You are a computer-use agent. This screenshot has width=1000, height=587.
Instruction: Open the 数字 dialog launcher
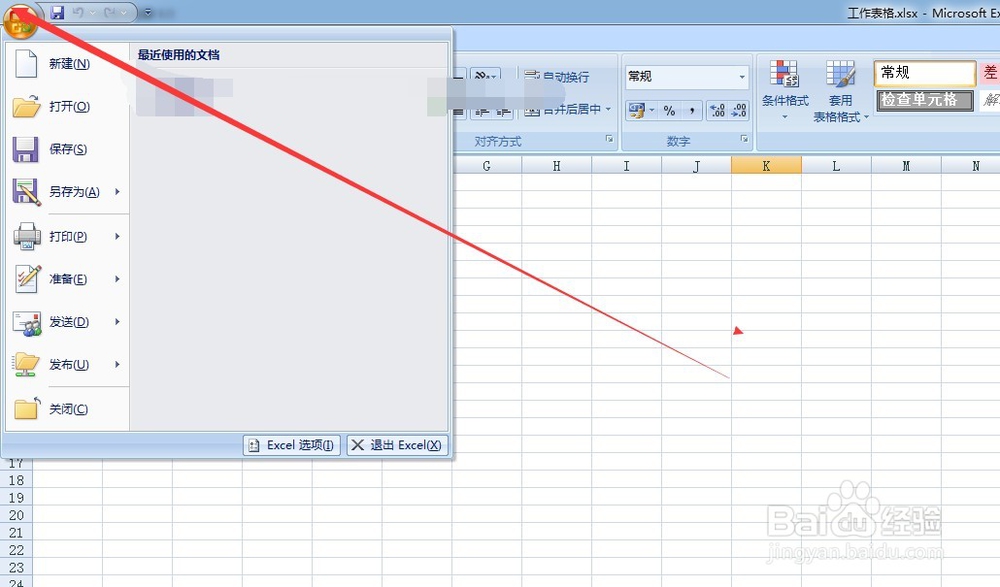pyautogui.click(x=744, y=138)
